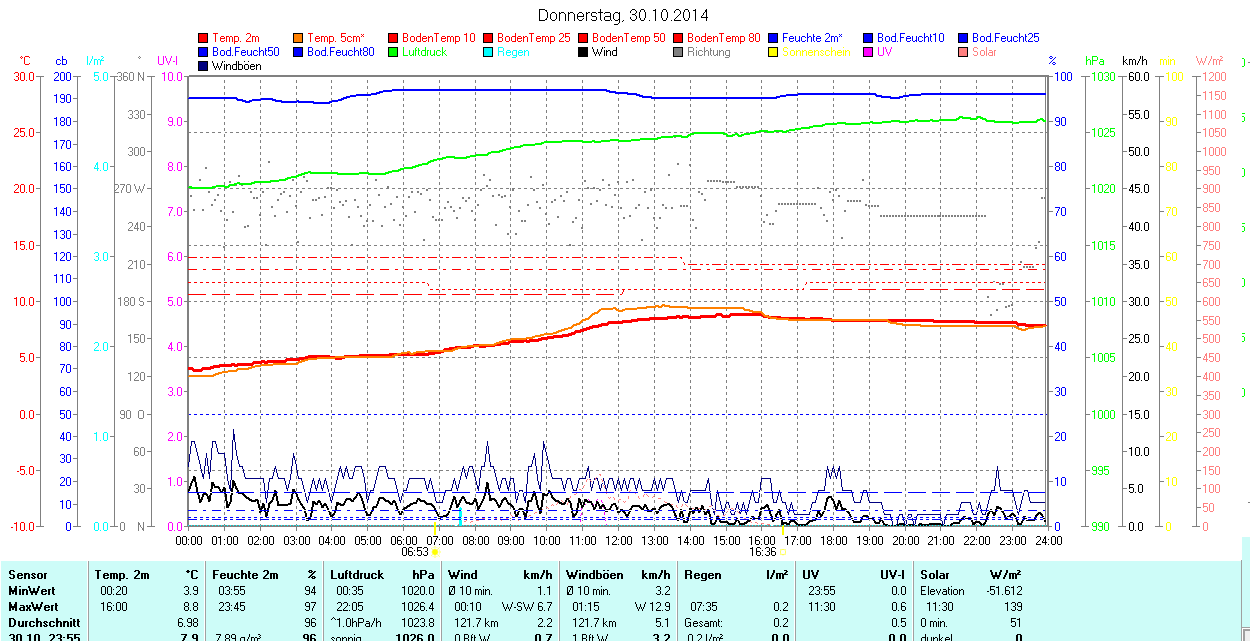This screenshot has width=1250, height=641.
Task: Click the Feuchte 2m* legend label
Action: tap(812, 38)
